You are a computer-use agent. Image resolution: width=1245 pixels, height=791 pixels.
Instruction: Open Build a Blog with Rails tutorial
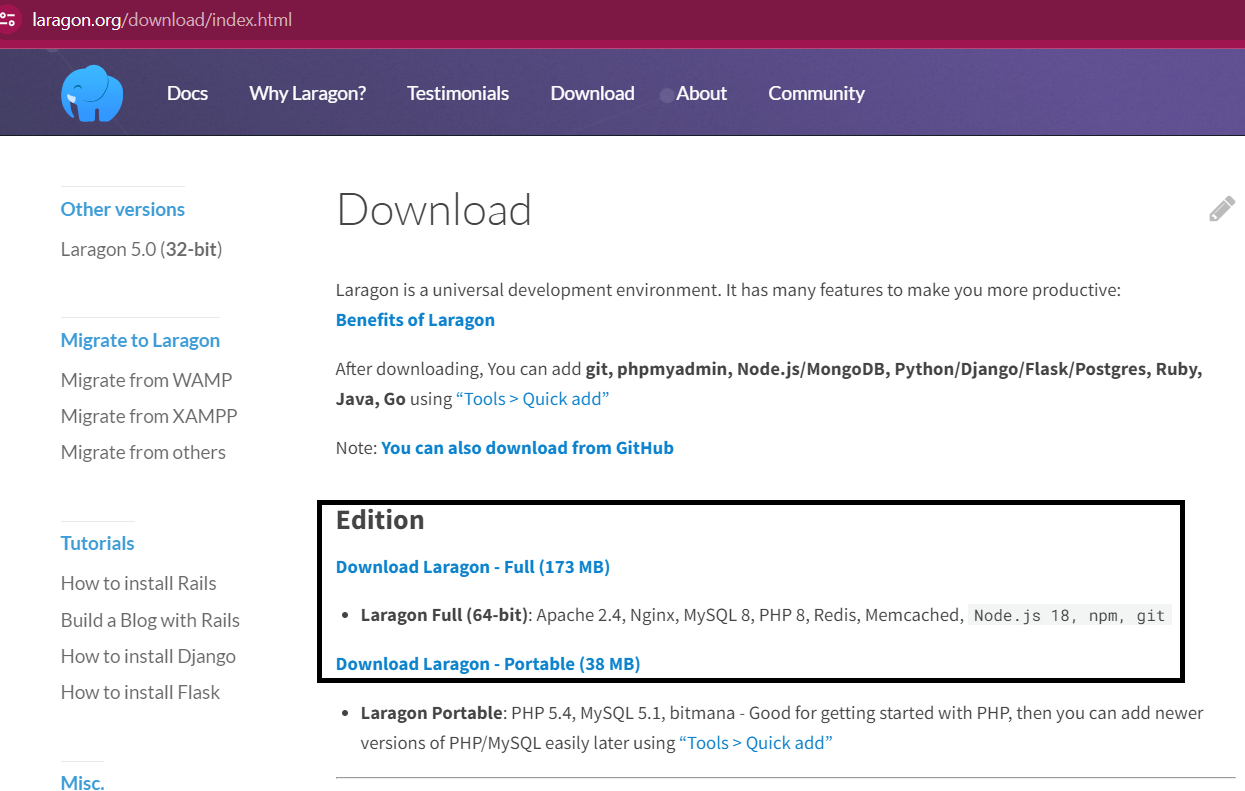coord(150,620)
